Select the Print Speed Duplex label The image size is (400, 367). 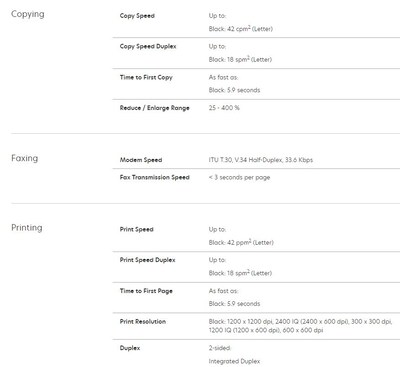coord(148,260)
